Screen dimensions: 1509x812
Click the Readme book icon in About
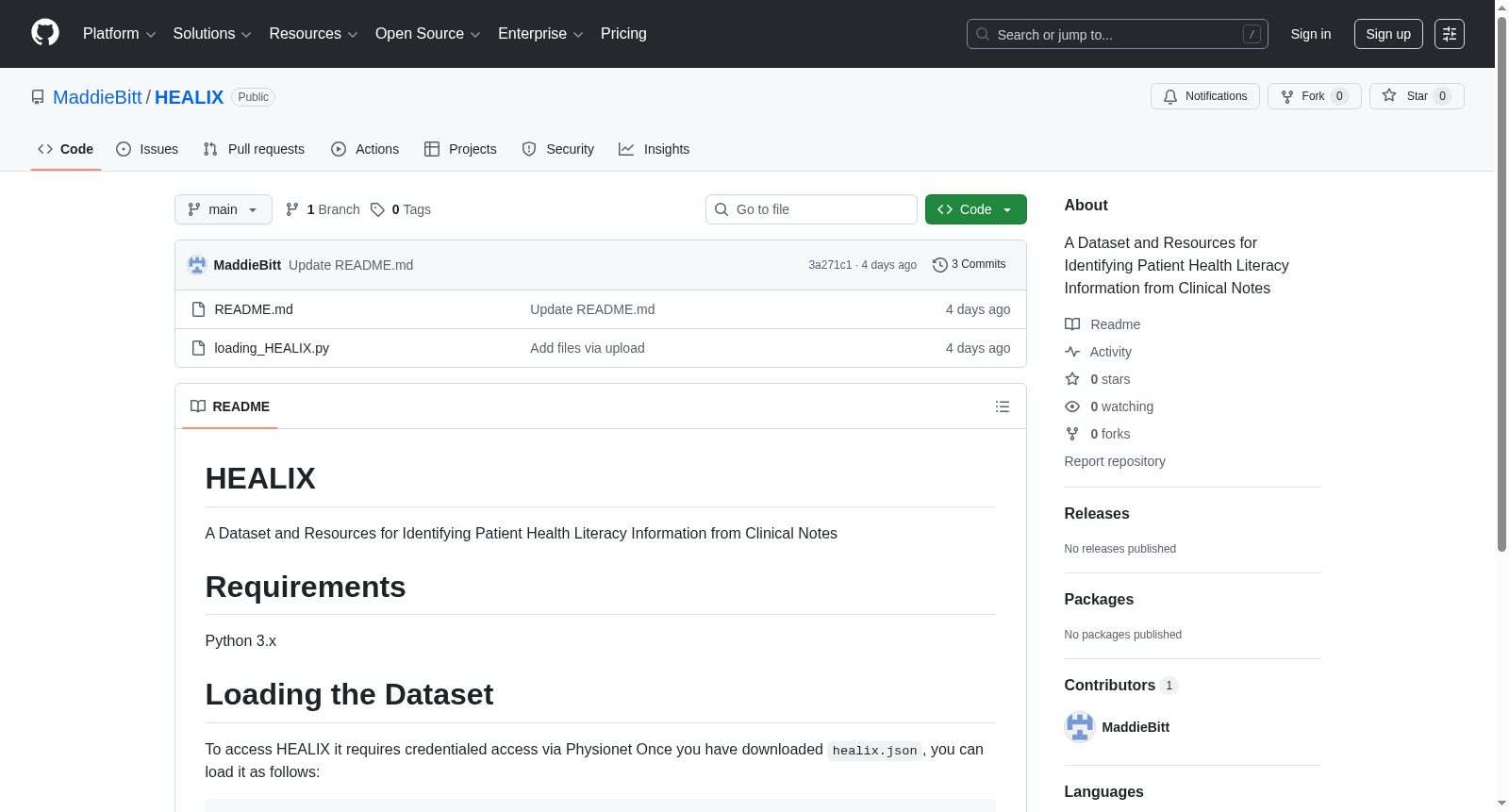click(x=1072, y=324)
